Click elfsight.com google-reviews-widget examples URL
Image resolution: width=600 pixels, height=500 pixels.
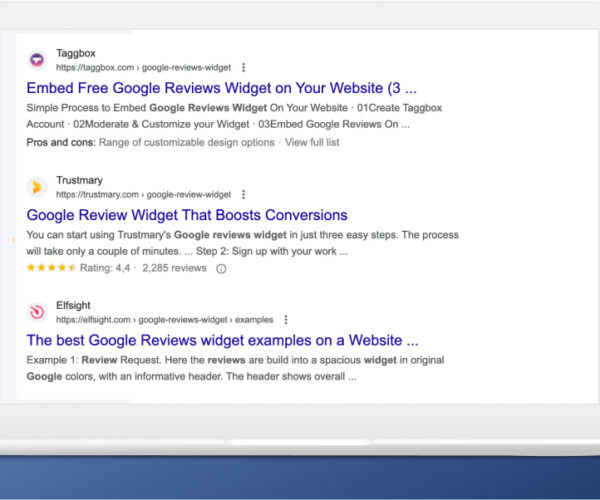[x=165, y=320]
